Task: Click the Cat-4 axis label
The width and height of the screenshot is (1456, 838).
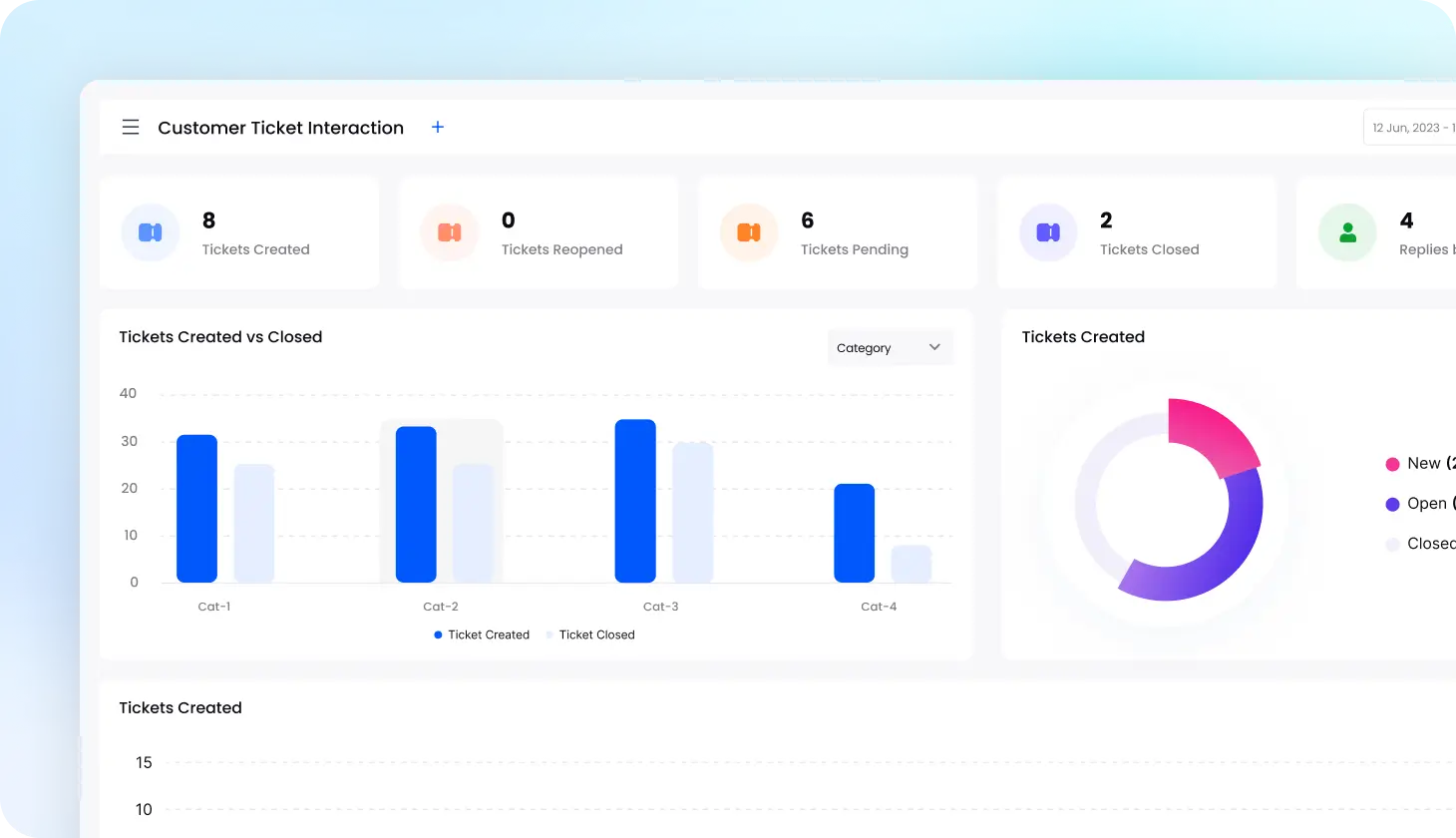Action: click(x=879, y=607)
